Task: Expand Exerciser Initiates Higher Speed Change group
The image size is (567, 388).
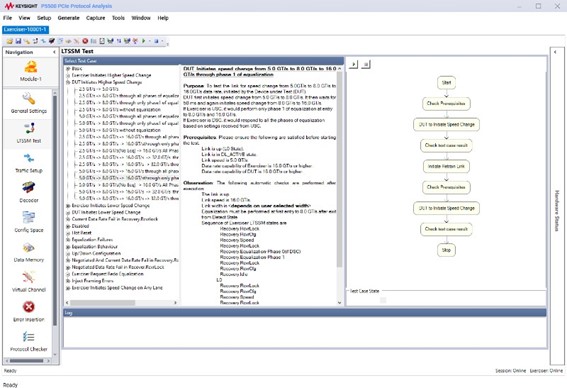Action: (68, 76)
